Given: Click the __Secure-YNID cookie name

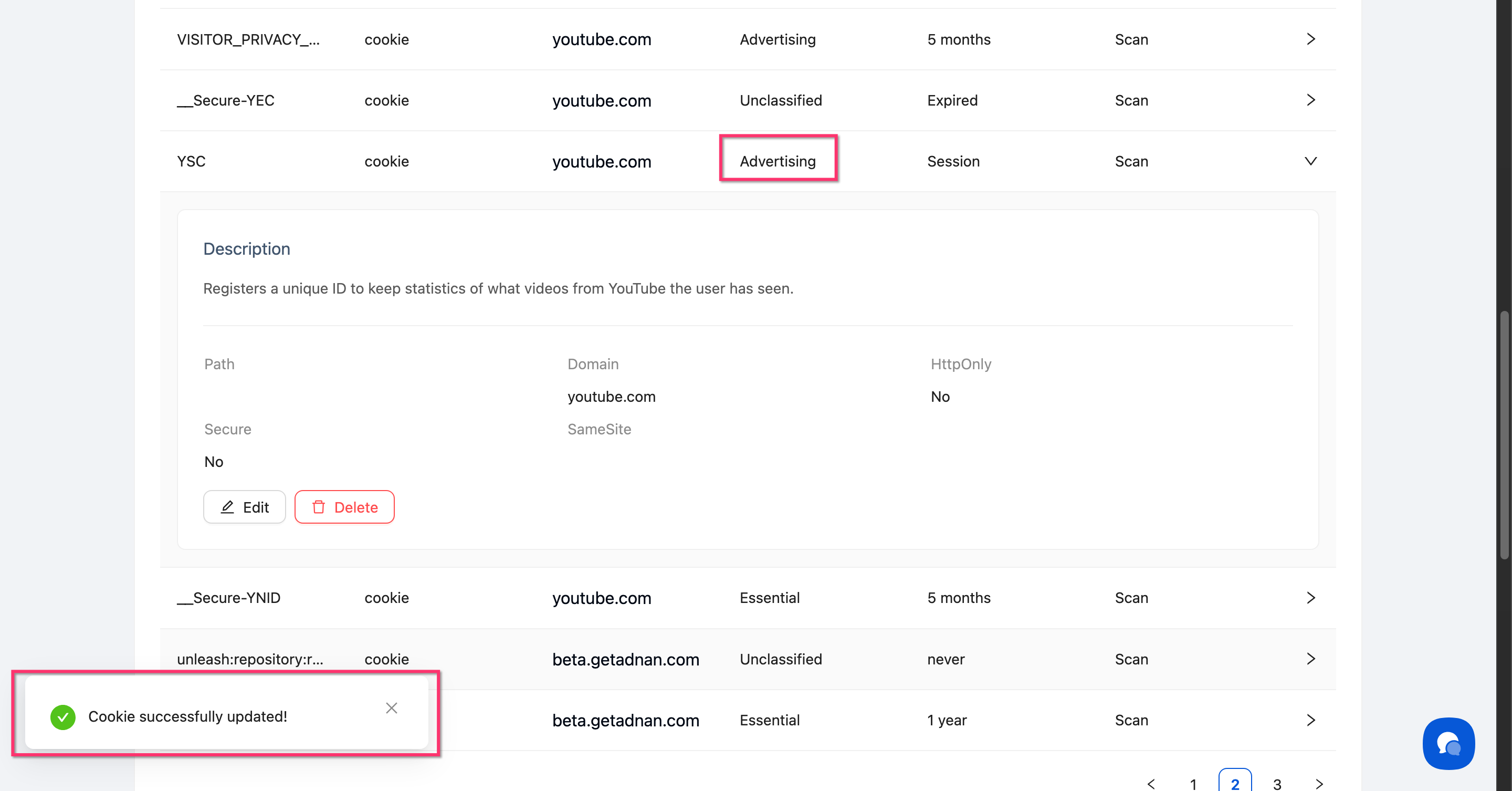Looking at the screenshot, I should (229, 598).
